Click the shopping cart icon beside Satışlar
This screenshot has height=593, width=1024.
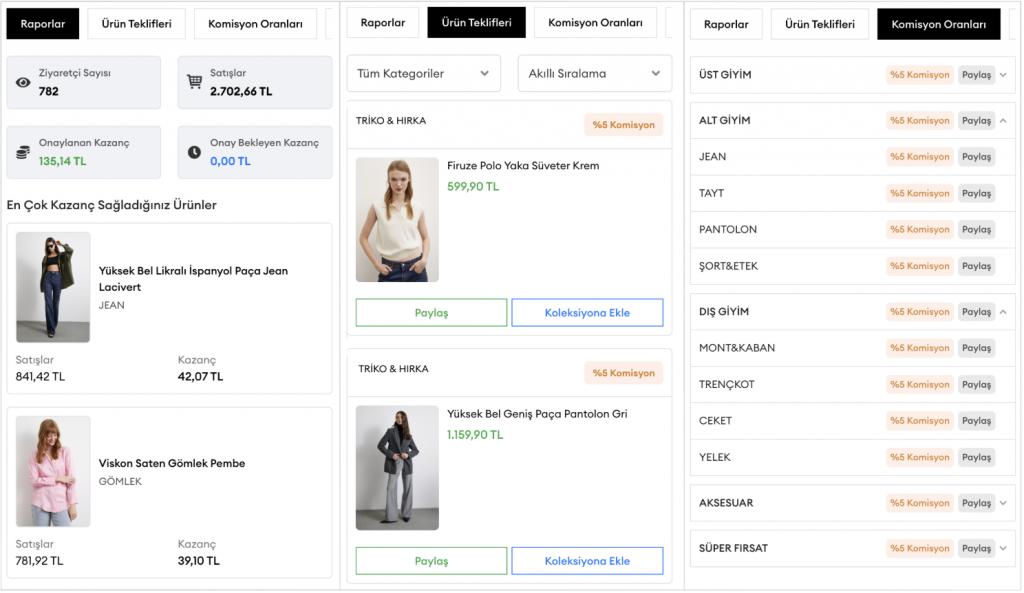tap(194, 83)
